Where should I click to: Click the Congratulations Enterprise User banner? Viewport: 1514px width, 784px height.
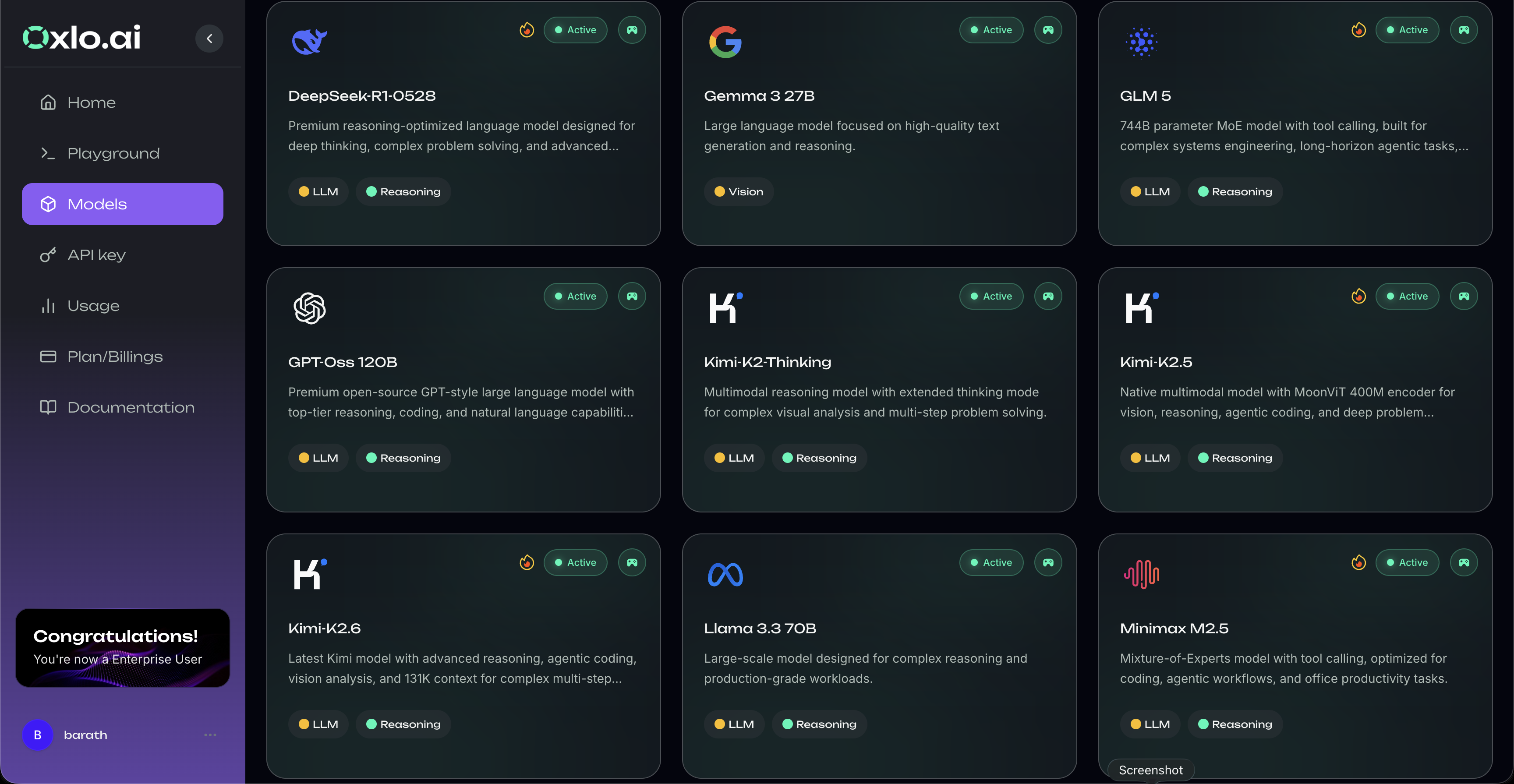122,648
